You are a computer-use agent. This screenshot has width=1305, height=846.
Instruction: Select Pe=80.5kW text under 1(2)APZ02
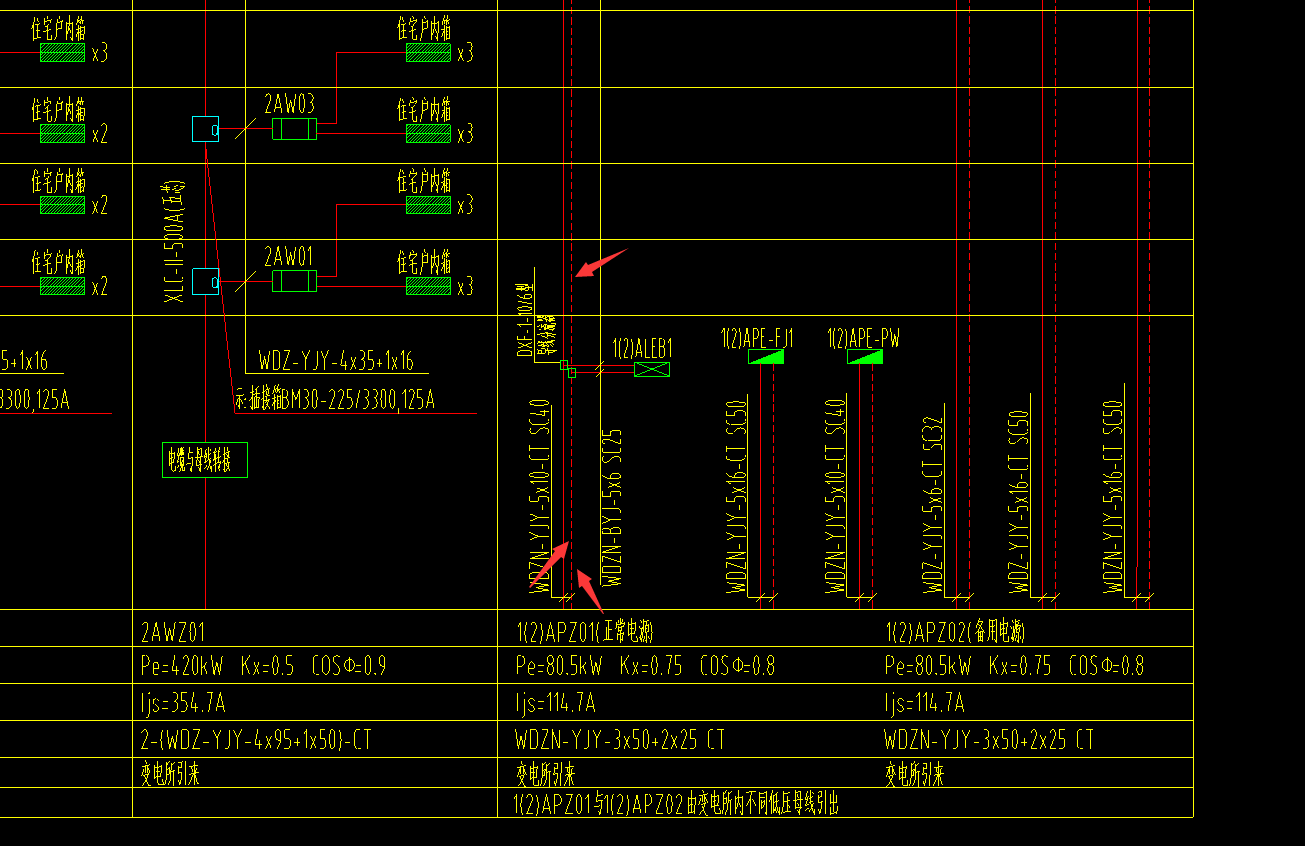(1014, 666)
